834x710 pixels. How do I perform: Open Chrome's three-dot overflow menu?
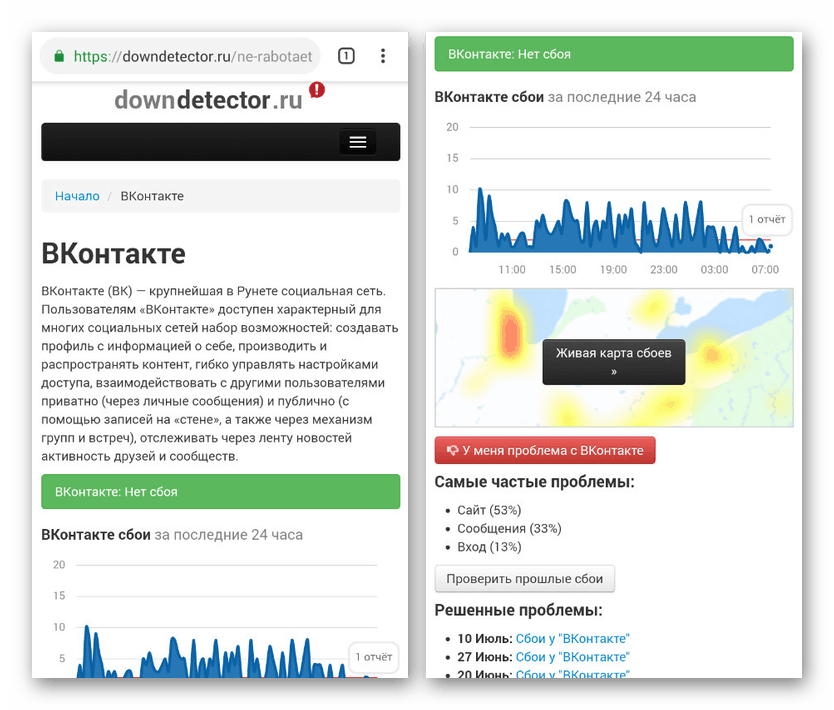point(383,56)
